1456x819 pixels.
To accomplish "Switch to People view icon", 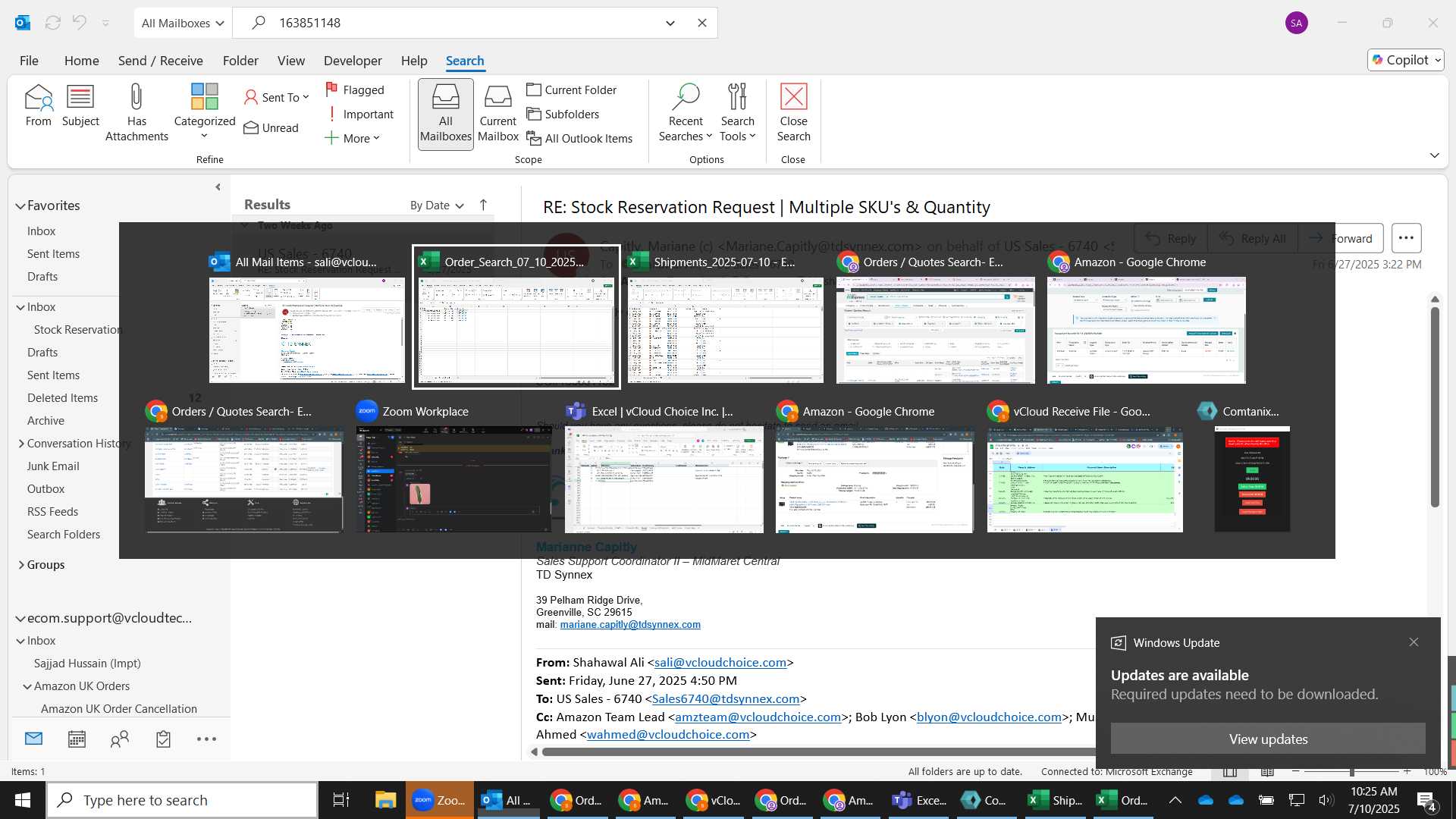I will pos(120,739).
